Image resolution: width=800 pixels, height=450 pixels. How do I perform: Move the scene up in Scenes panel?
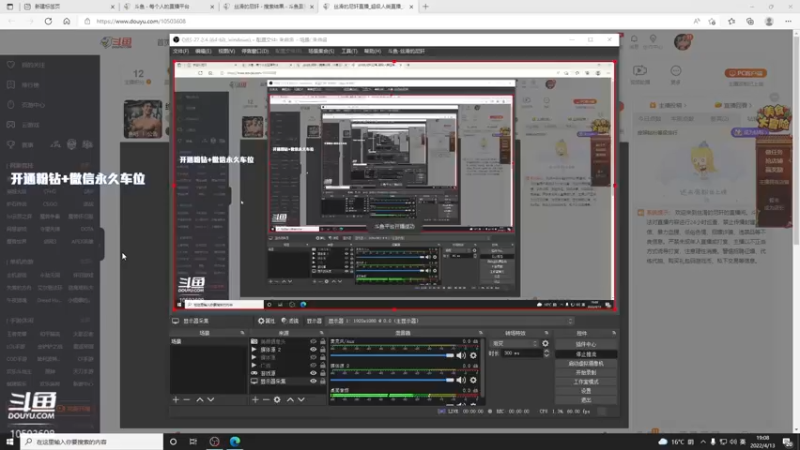[200, 399]
